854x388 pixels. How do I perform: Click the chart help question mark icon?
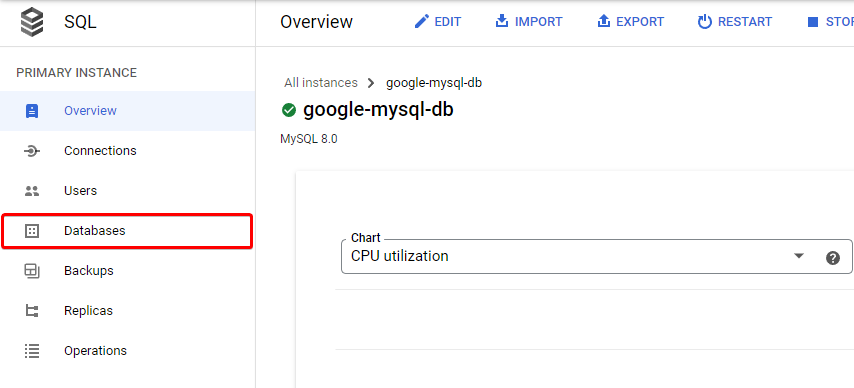pyautogui.click(x=833, y=258)
